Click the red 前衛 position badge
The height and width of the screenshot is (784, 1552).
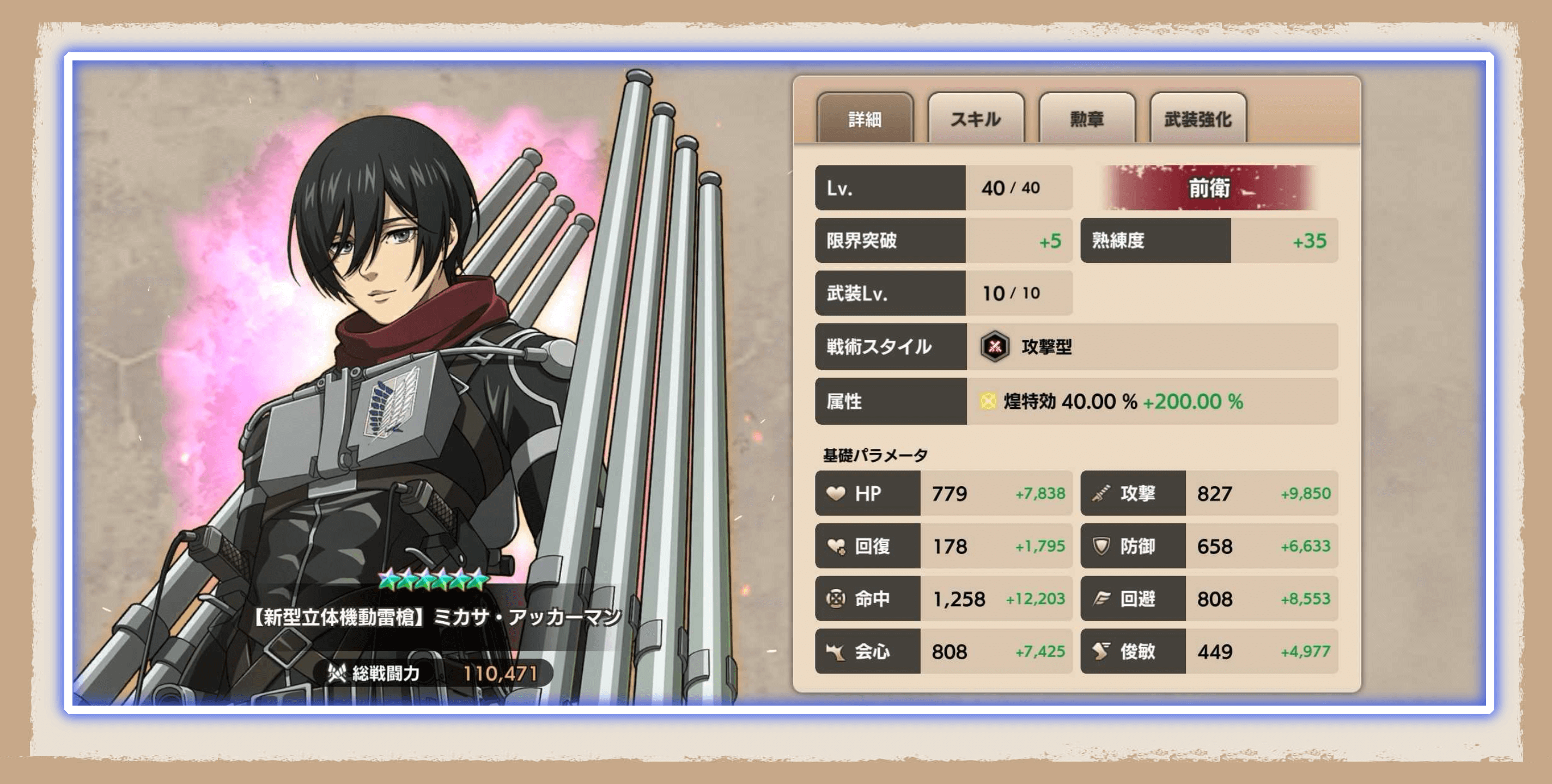(x=1209, y=188)
